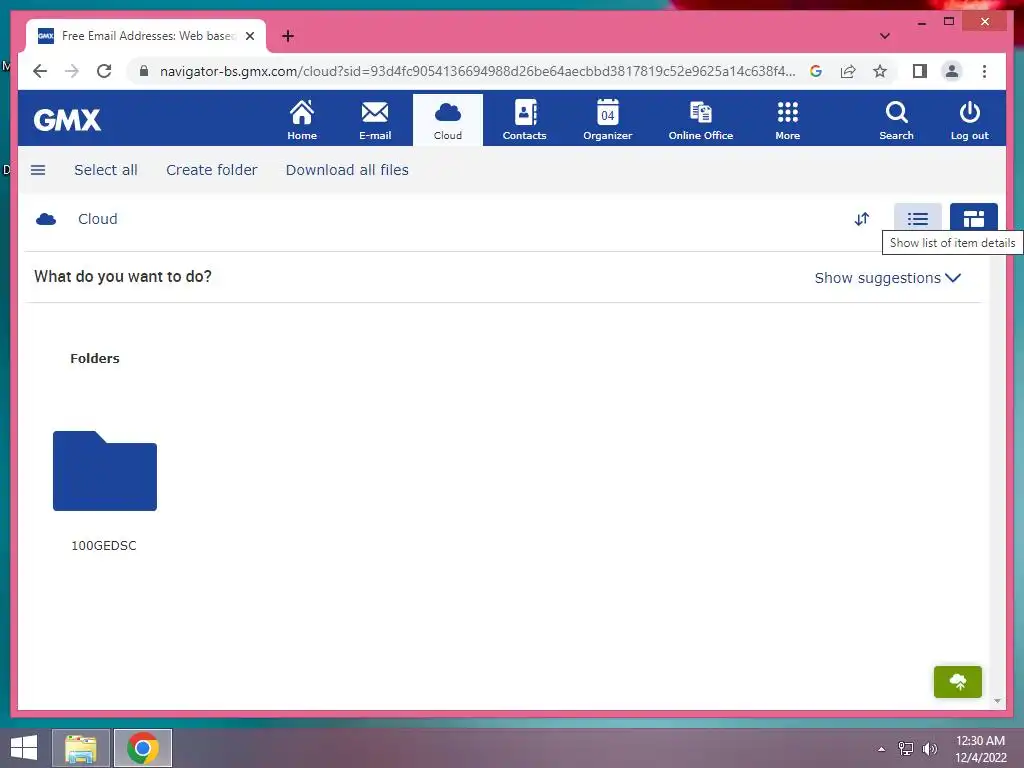Screen dimensions: 1024x768
Task: Go to GMX Home
Action: pos(302,120)
